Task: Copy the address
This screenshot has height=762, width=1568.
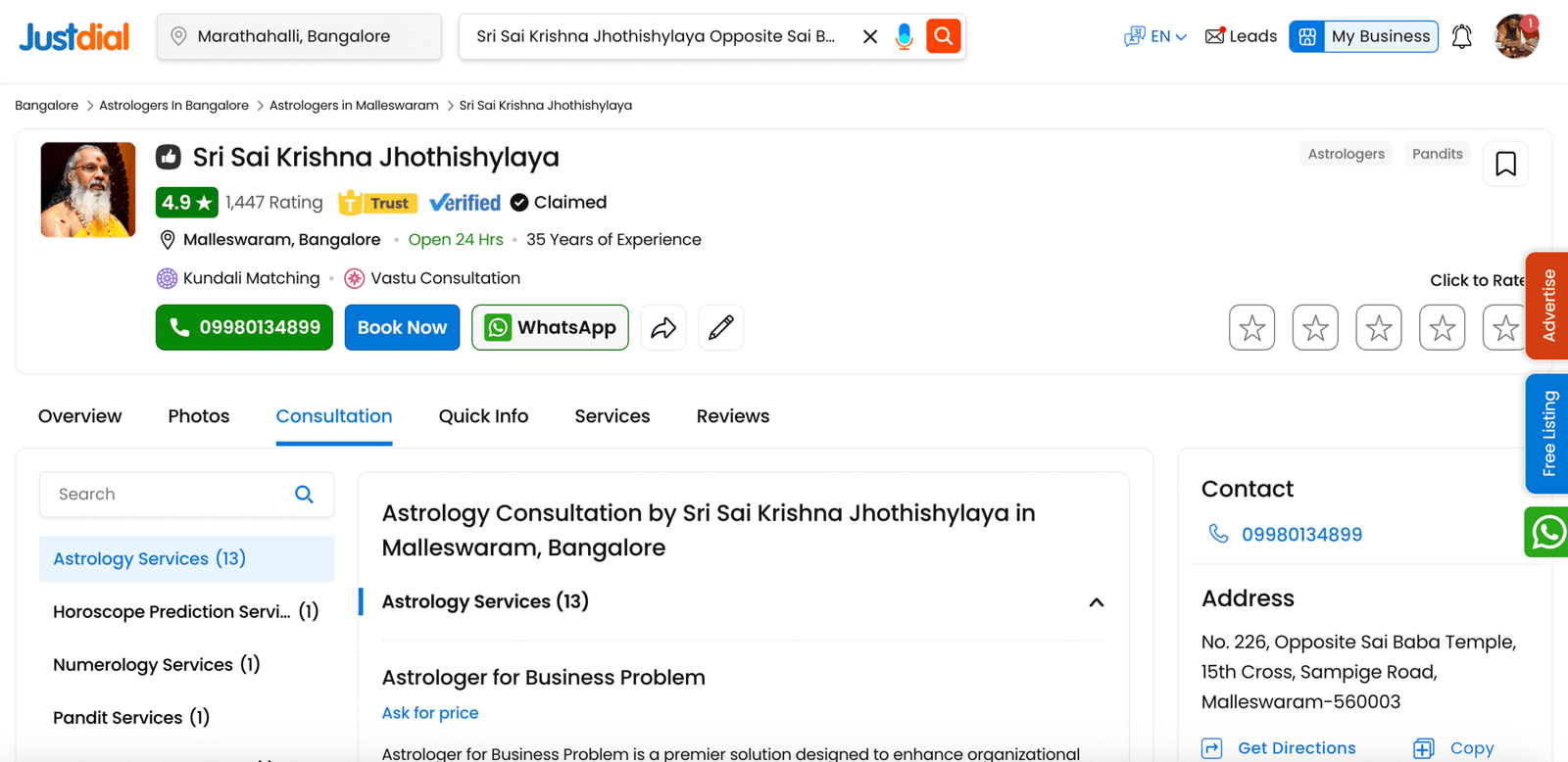Action: click(x=1453, y=748)
